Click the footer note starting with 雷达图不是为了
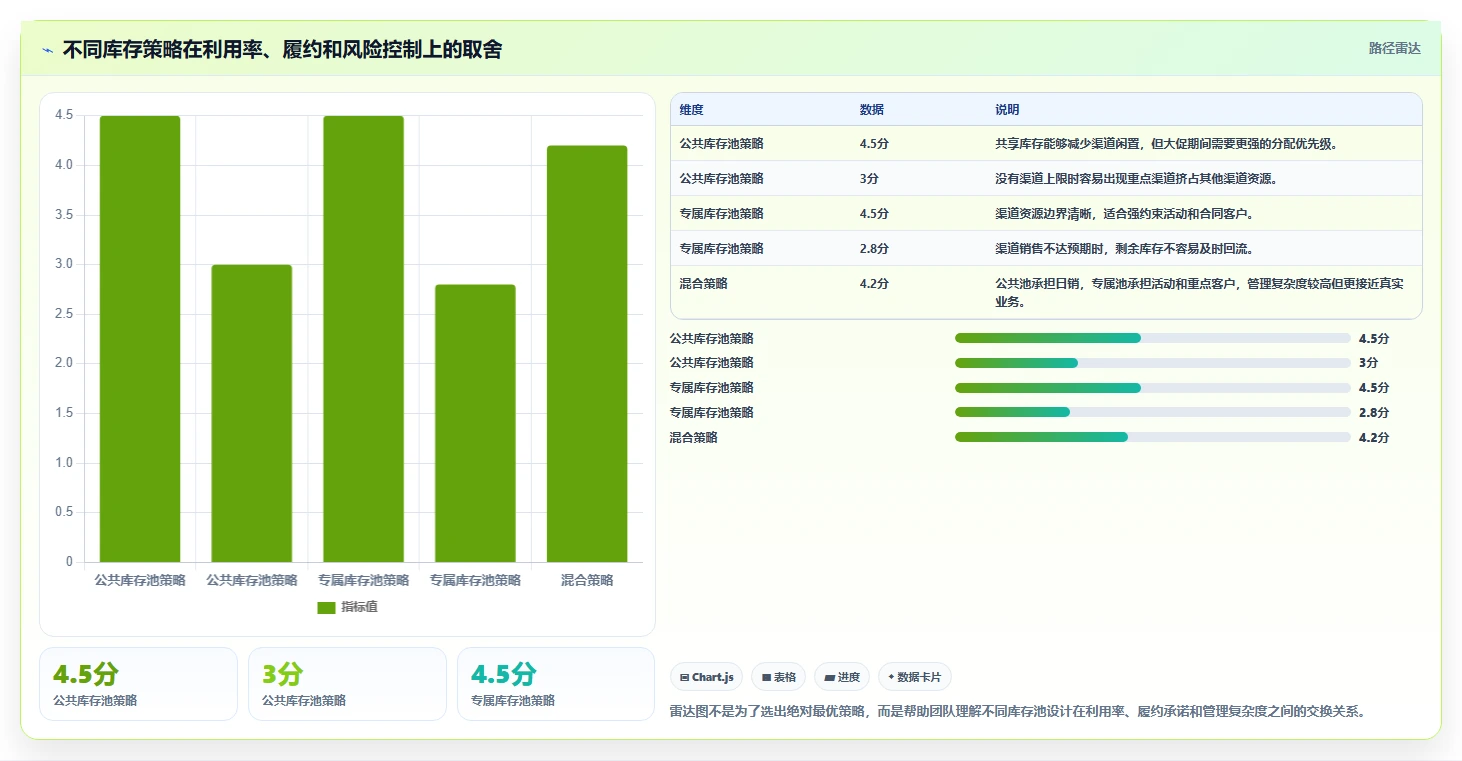 [1018, 712]
